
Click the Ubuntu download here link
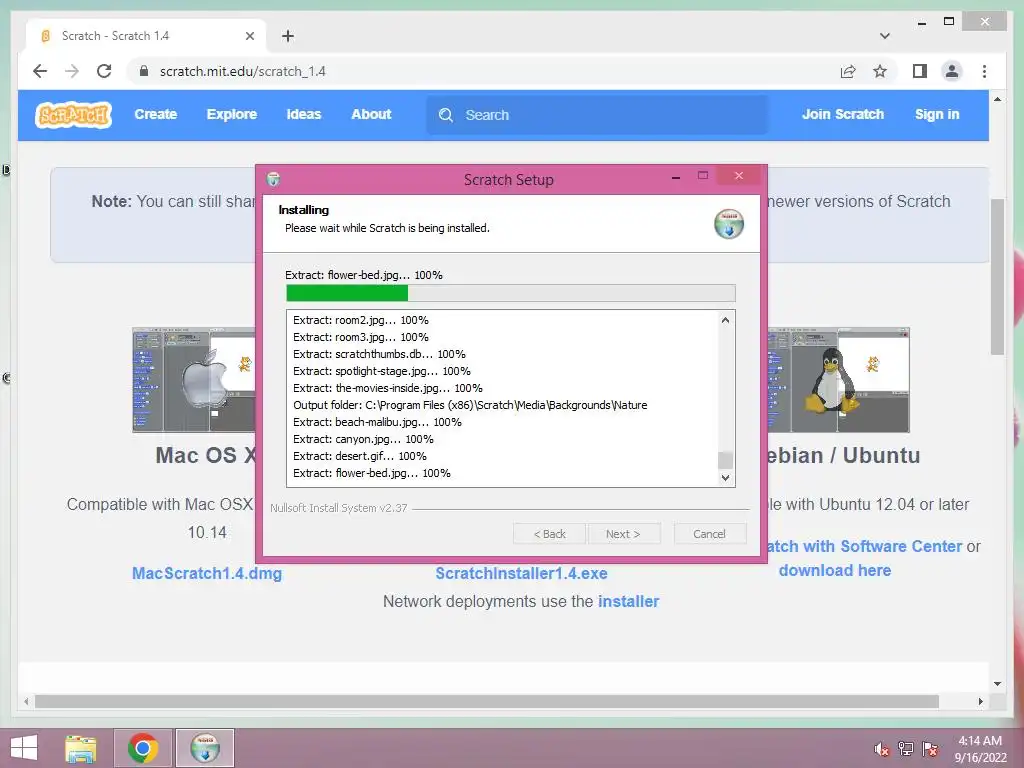[835, 570]
